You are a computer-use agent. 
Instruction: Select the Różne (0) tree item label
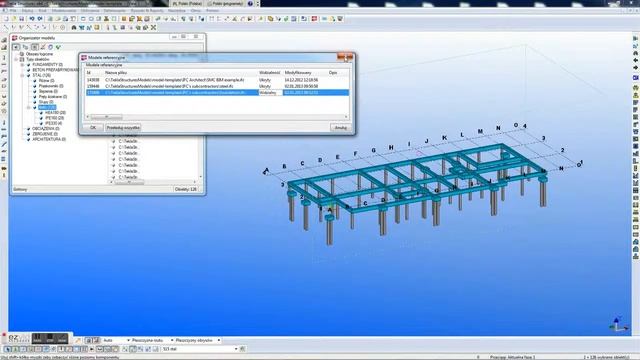[x=46, y=81]
